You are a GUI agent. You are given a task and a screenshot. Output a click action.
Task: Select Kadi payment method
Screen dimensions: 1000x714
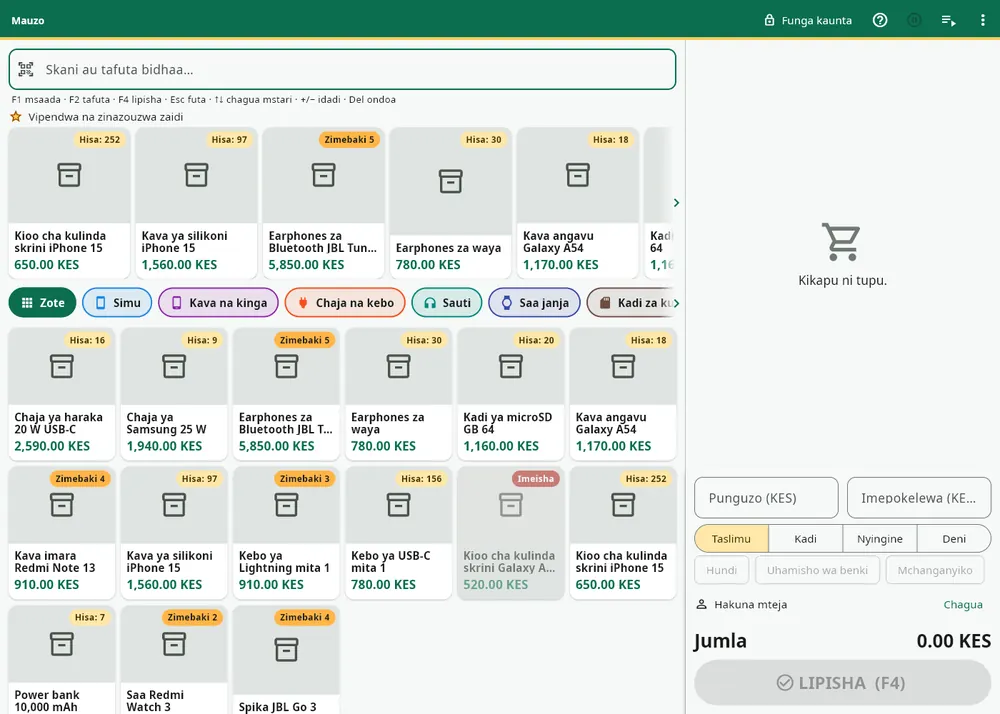click(x=805, y=539)
